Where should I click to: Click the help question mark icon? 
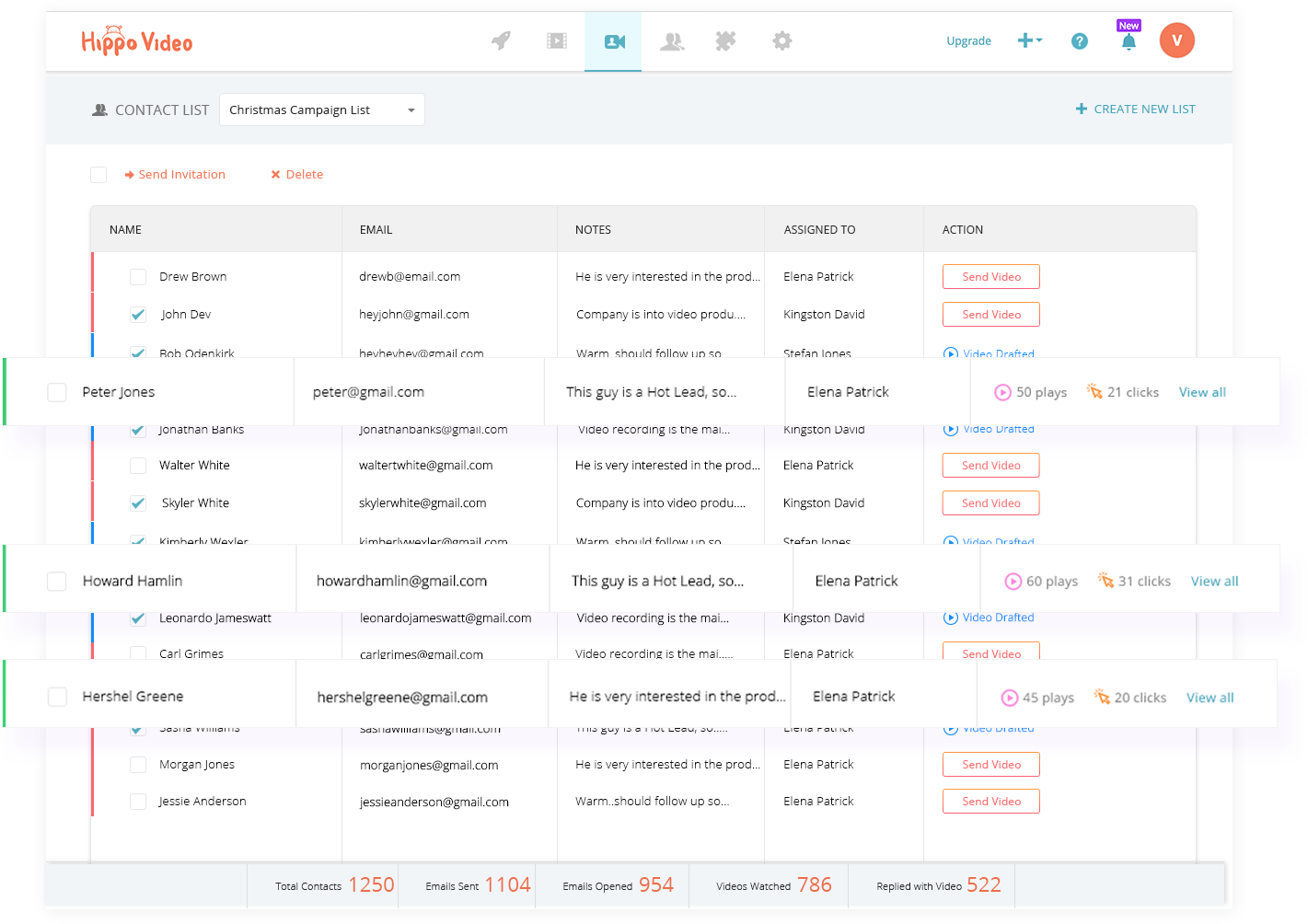pyautogui.click(x=1080, y=41)
